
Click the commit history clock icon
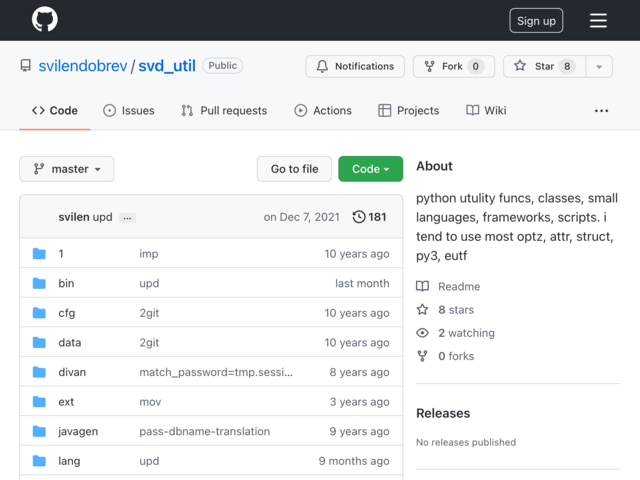click(x=359, y=217)
